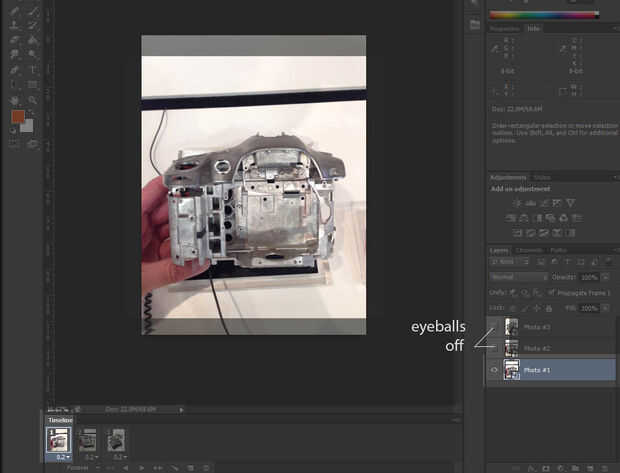Delete the selected timeline frame

coord(206,468)
